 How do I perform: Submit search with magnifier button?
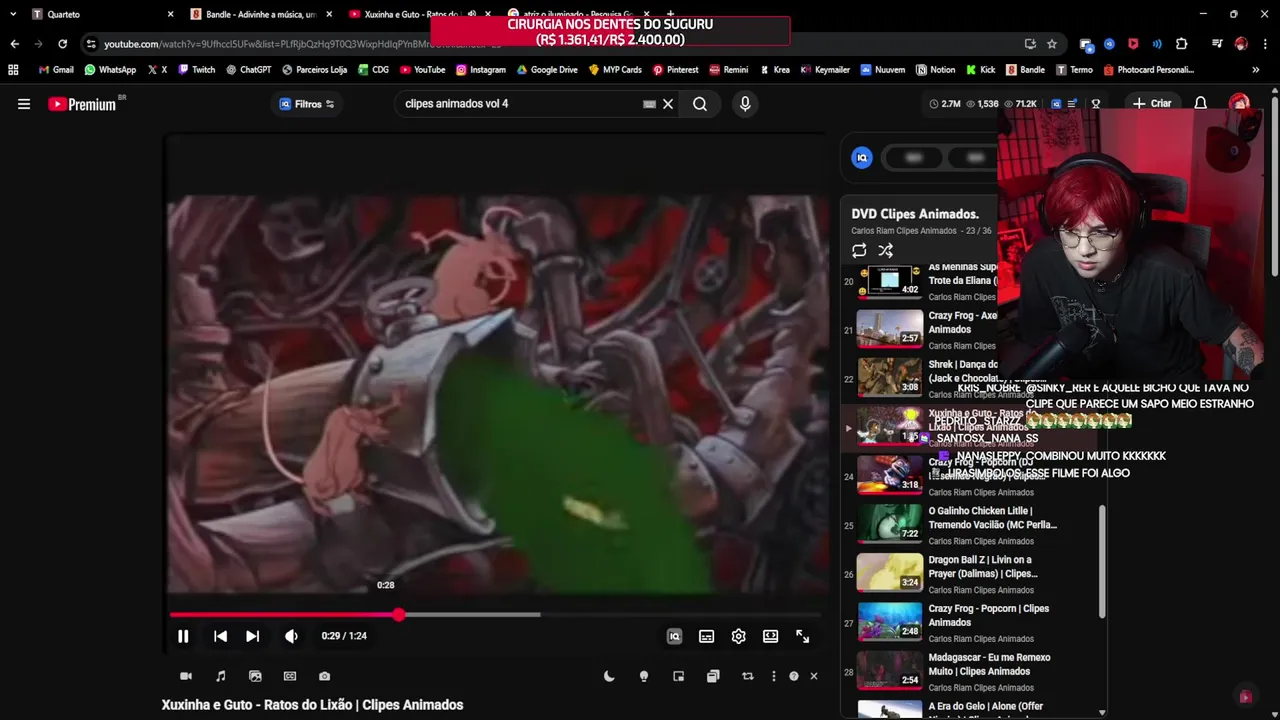click(x=700, y=104)
